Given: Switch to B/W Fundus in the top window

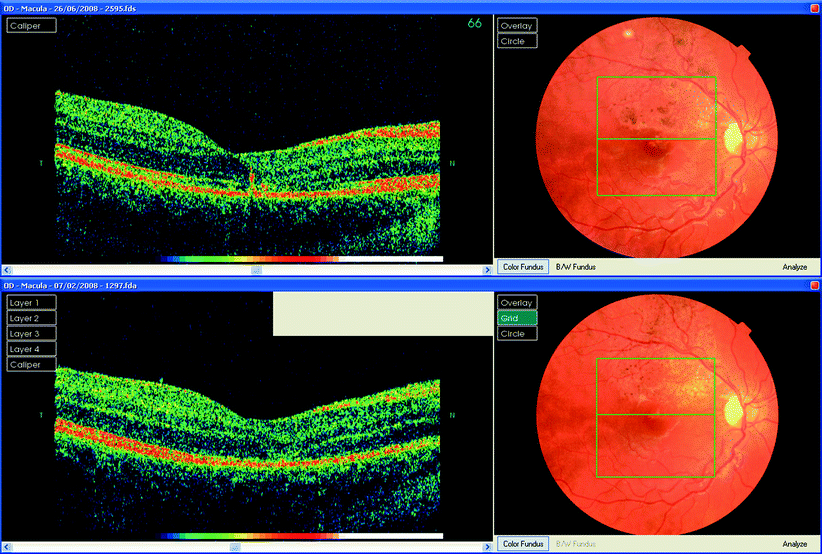Looking at the screenshot, I should click(x=575, y=267).
